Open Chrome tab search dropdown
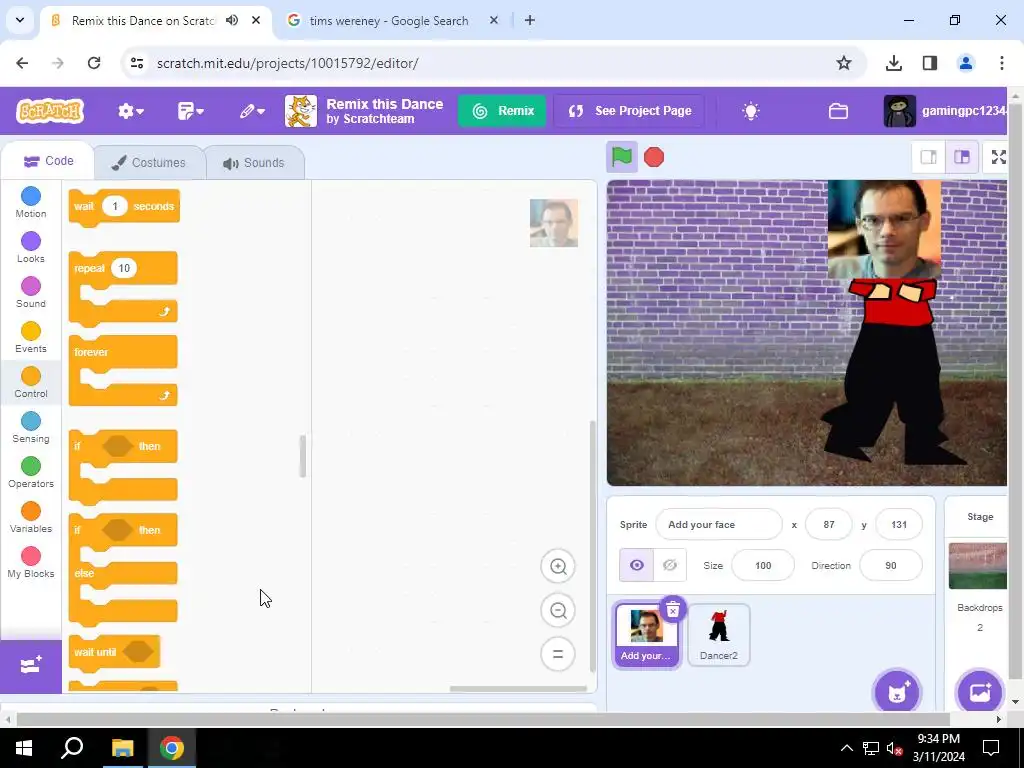This screenshot has width=1024, height=768. pos(20,20)
